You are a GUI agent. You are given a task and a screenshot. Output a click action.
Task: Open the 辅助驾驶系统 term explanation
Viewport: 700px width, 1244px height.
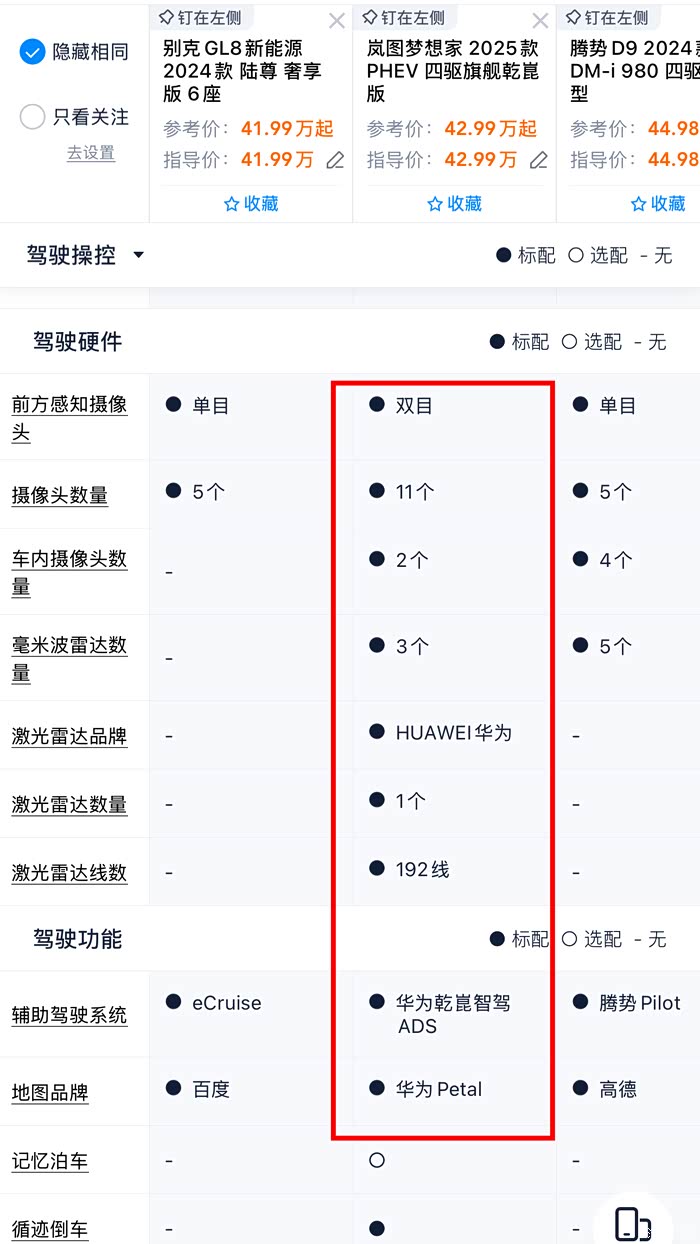69,1015
